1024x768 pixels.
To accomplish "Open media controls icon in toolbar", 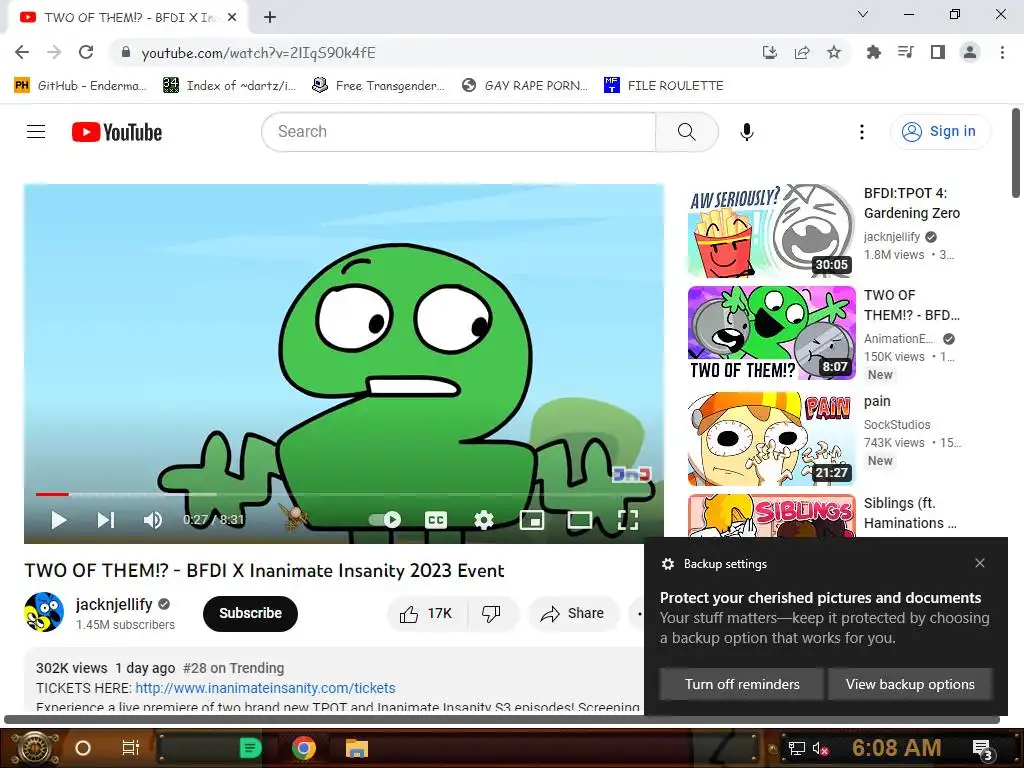I will click(x=905, y=52).
